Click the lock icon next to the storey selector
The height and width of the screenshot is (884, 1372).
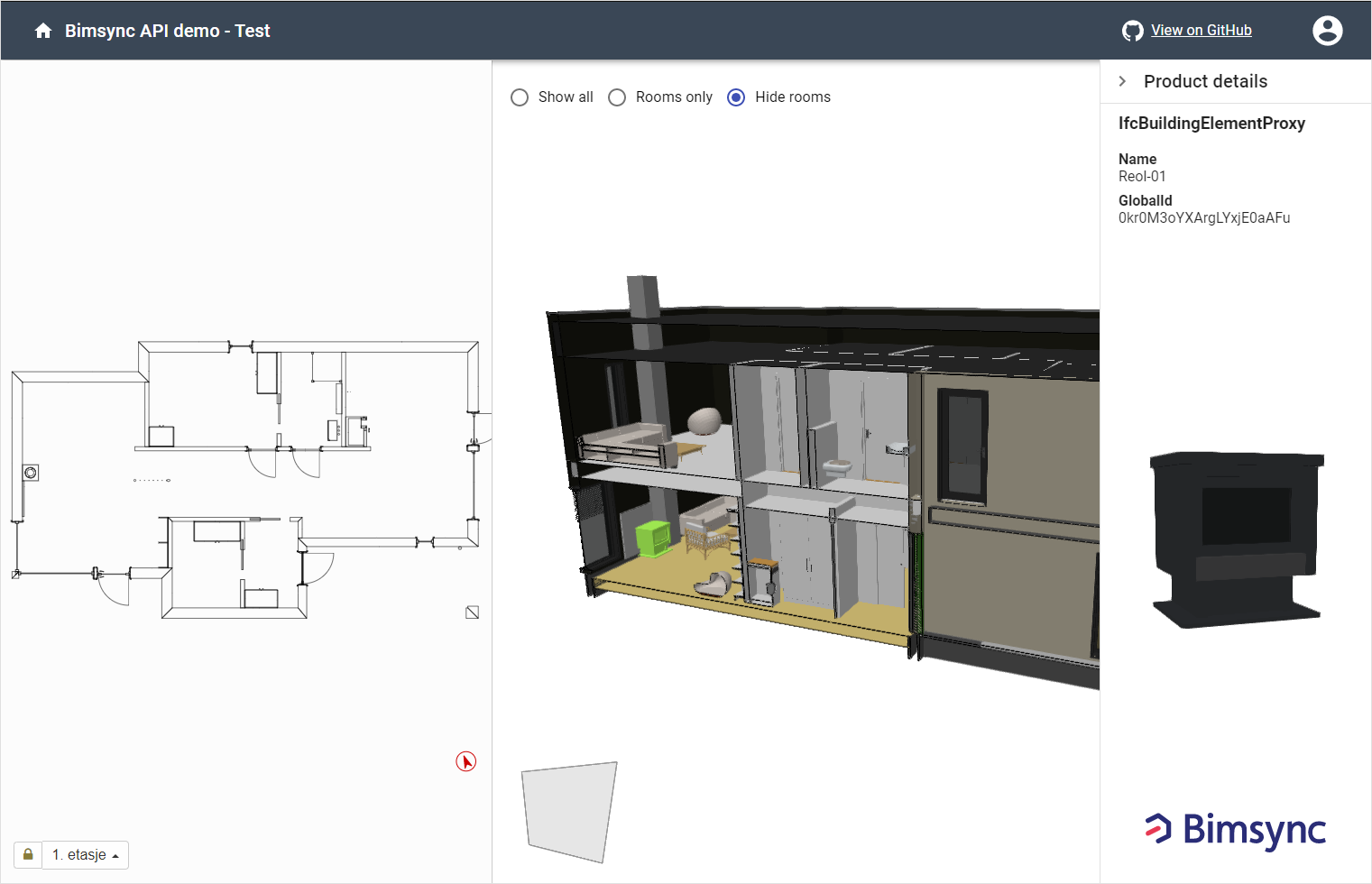pos(26,854)
